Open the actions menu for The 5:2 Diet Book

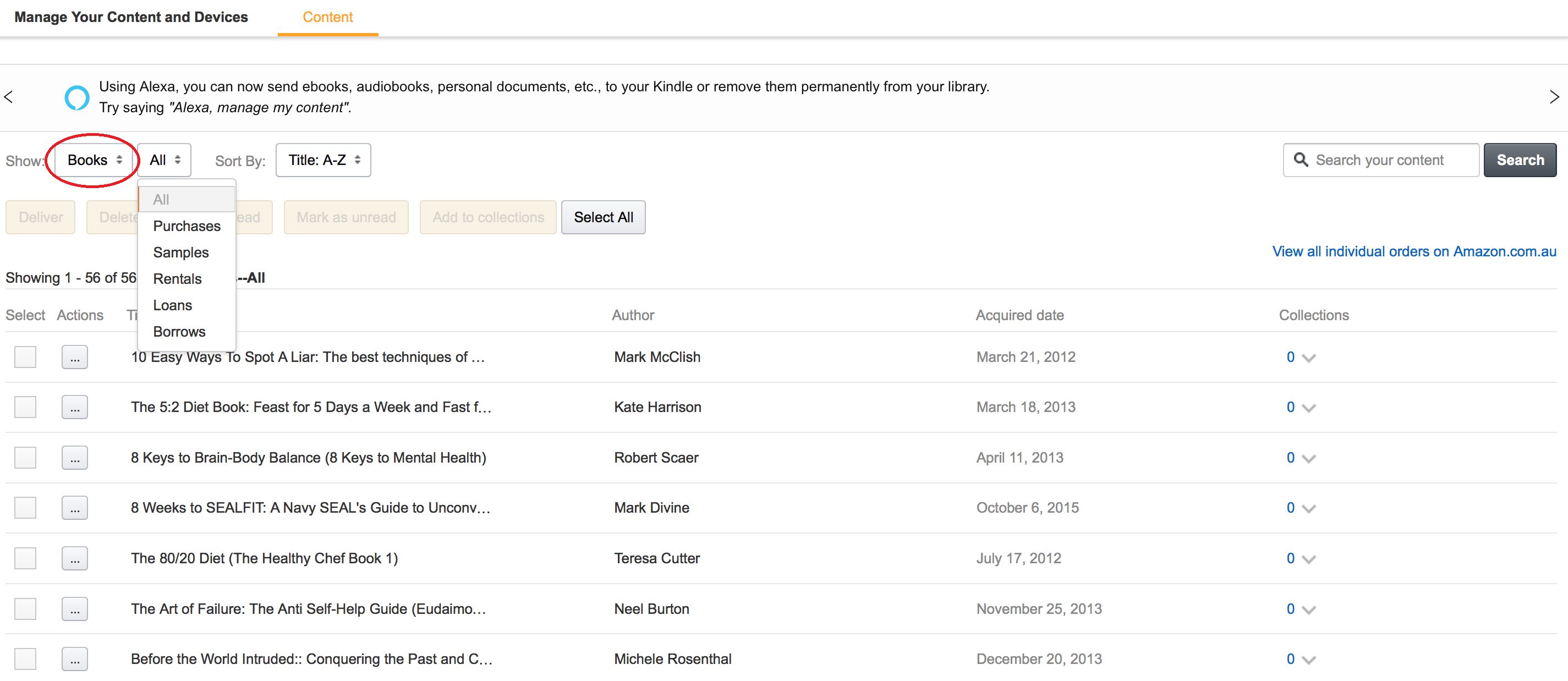(x=74, y=408)
